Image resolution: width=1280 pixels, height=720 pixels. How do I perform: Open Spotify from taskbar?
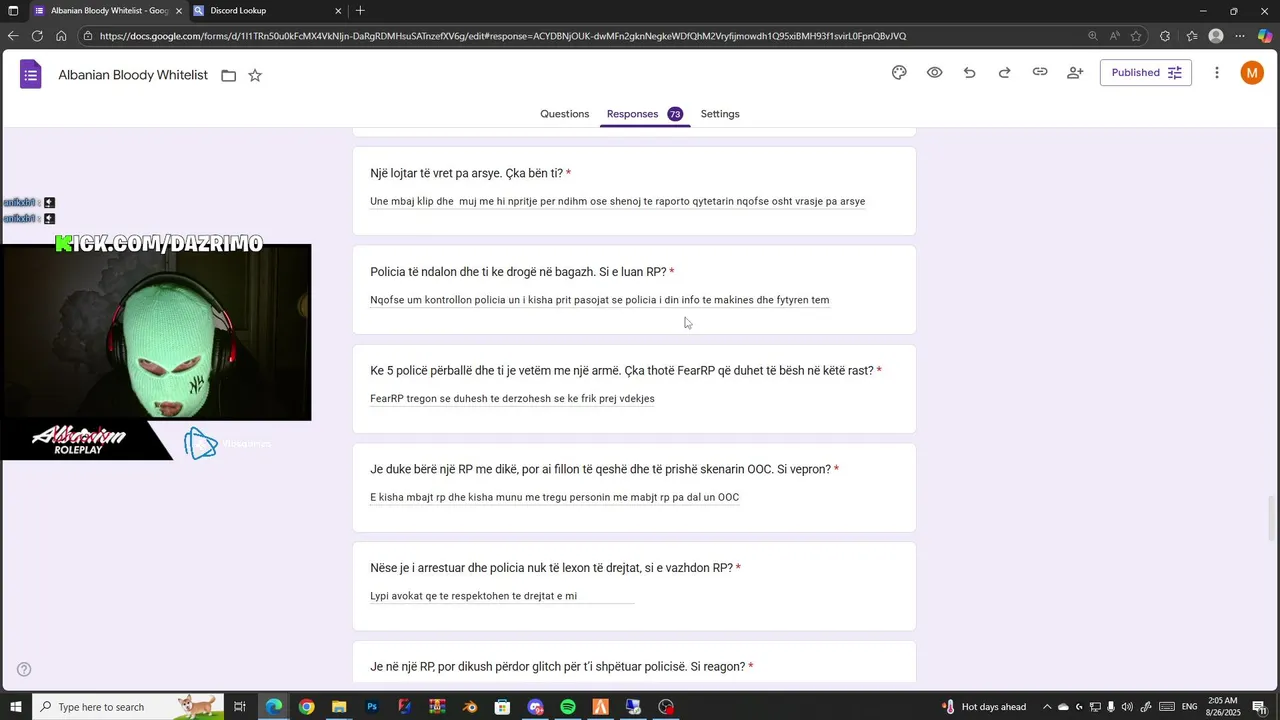pyautogui.click(x=568, y=707)
